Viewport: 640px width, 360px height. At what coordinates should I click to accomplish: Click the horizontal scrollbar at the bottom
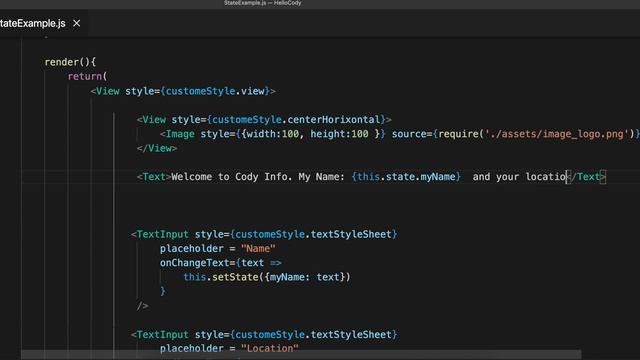pos(301,354)
